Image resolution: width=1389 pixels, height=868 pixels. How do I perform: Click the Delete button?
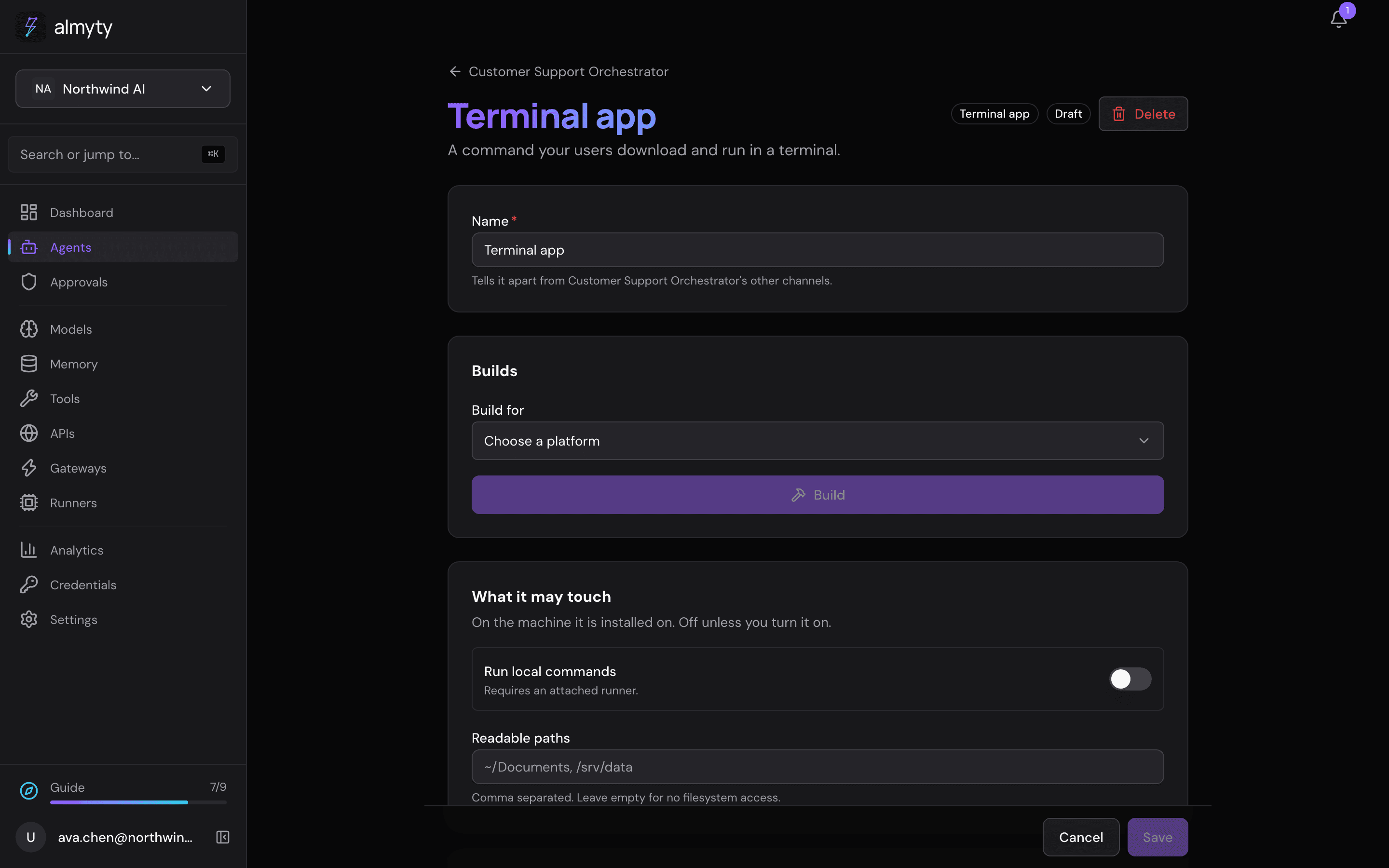pos(1143,114)
